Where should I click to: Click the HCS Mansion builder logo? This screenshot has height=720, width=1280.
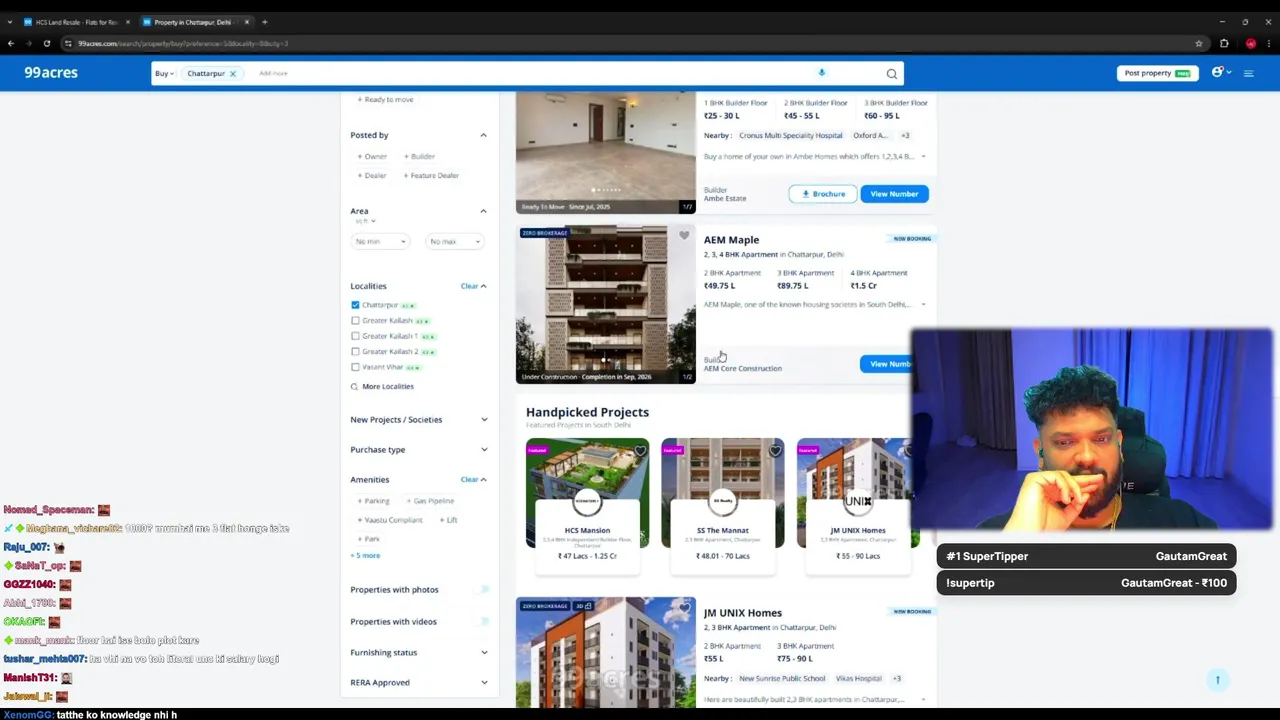click(587, 501)
